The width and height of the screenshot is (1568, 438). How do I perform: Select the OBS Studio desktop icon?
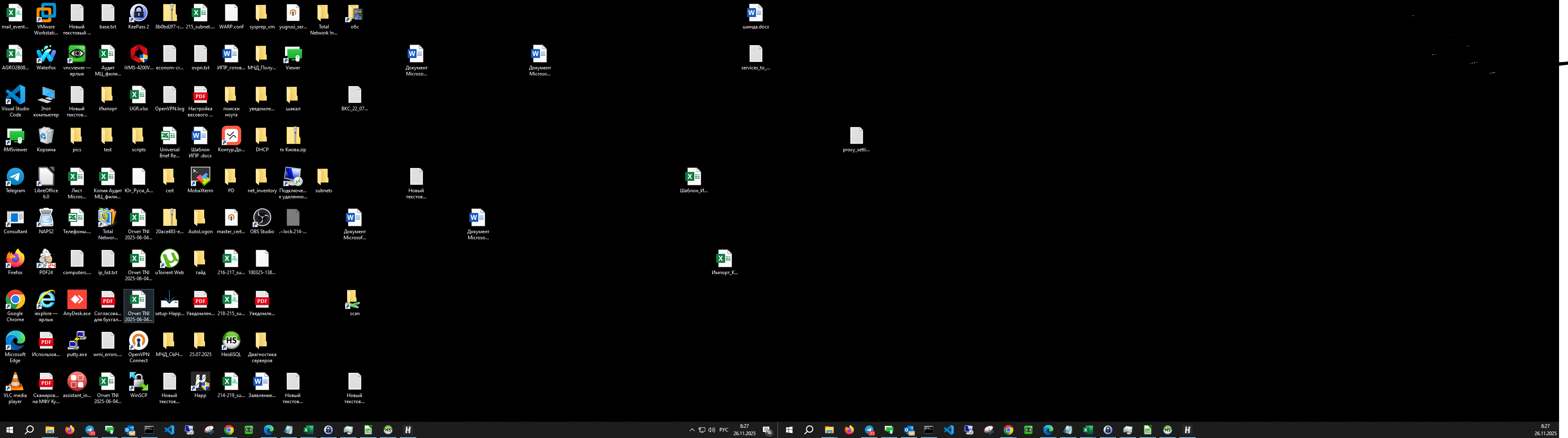point(262,218)
